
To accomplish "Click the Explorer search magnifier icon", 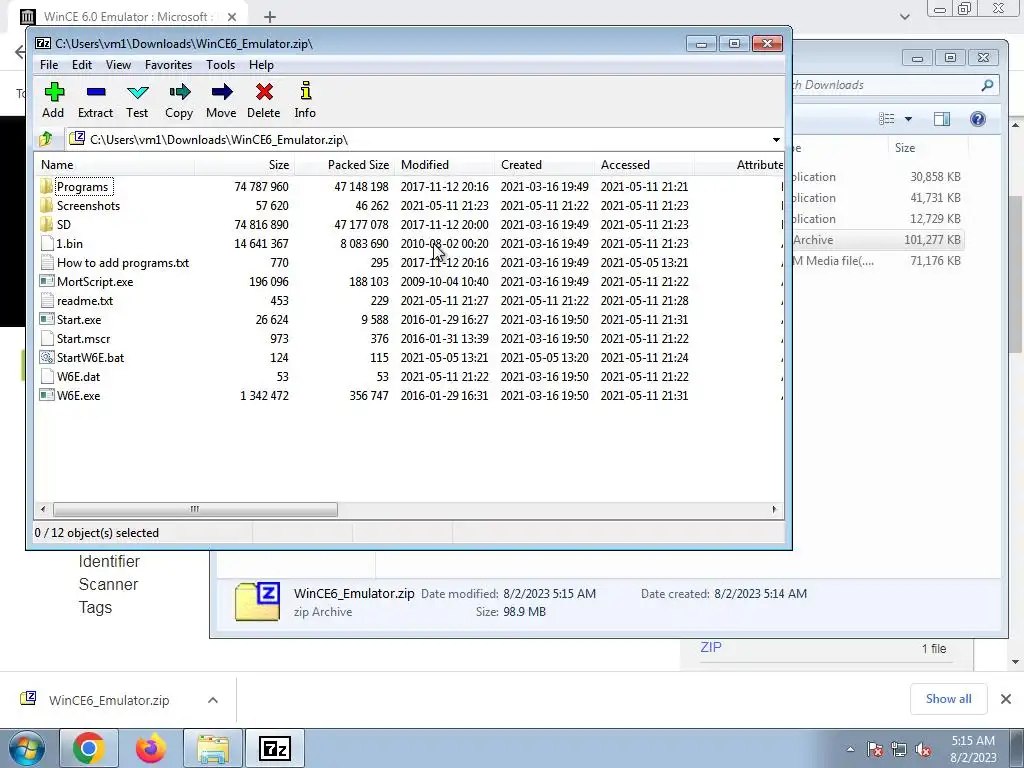I will tap(987, 85).
